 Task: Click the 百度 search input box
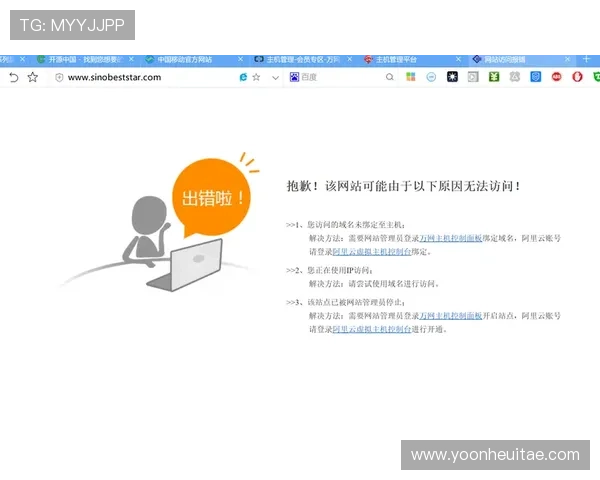[342, 77]
